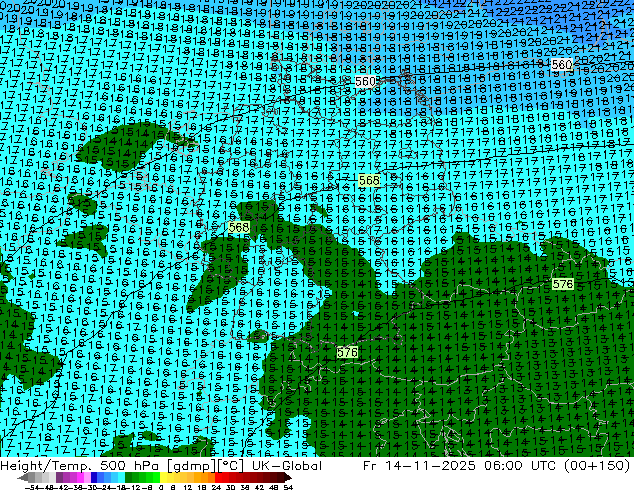Click the bright red swatch in the legend
634x490 pixels.
coord(218,478)
